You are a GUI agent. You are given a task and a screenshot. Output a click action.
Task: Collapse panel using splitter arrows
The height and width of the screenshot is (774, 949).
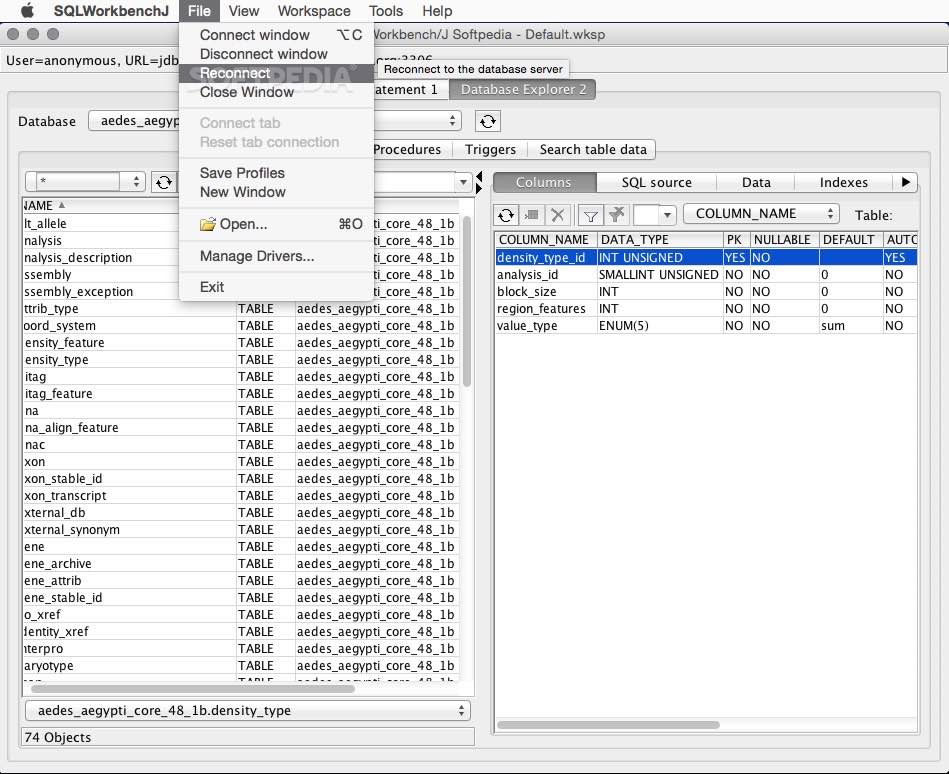[479, 182]
